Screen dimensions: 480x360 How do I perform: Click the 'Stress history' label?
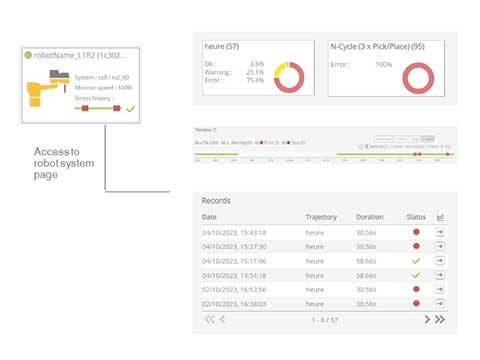(x=94, y=98)
